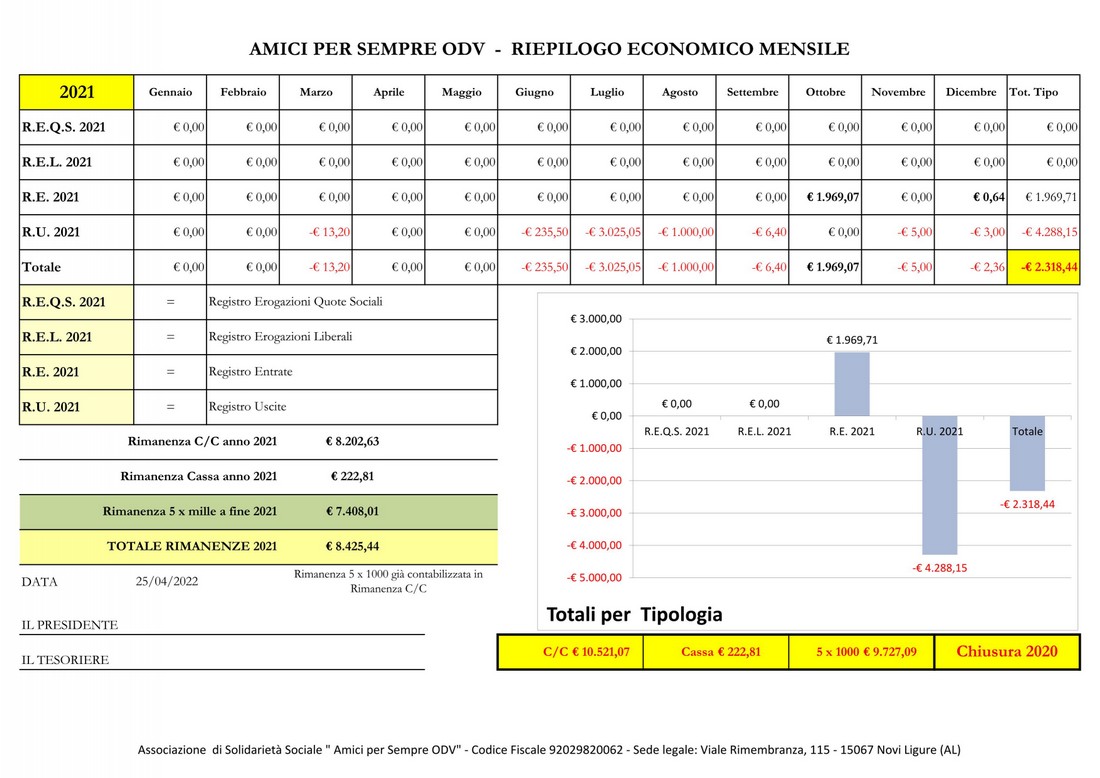Select Rimanenza Cassa anno 2021 label
Screen dimensions: 1100x778
tap(199, 476)
